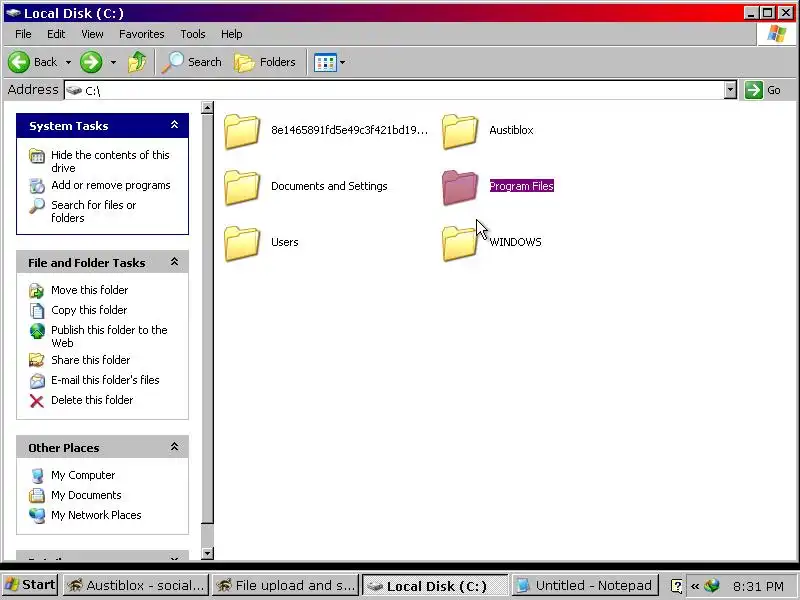Click task pane scrollbar up arrow
800x600 pixels.
click(x=207, y=108)
